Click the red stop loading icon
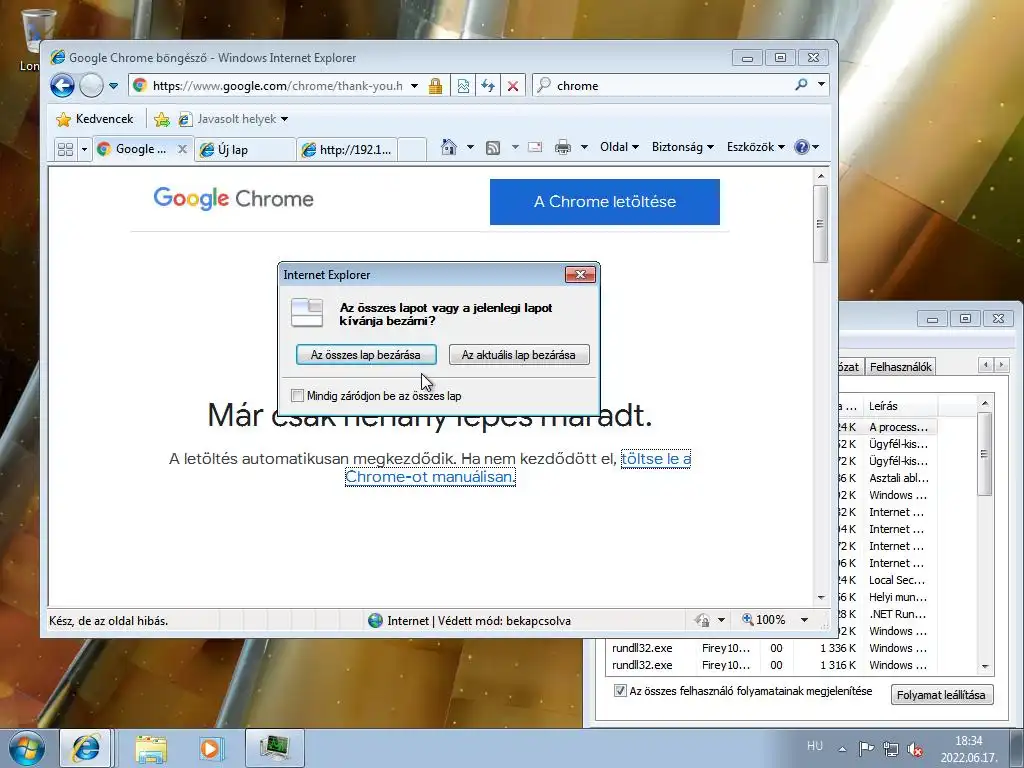Screen dimensions: 1024x768 pos(513,86)
